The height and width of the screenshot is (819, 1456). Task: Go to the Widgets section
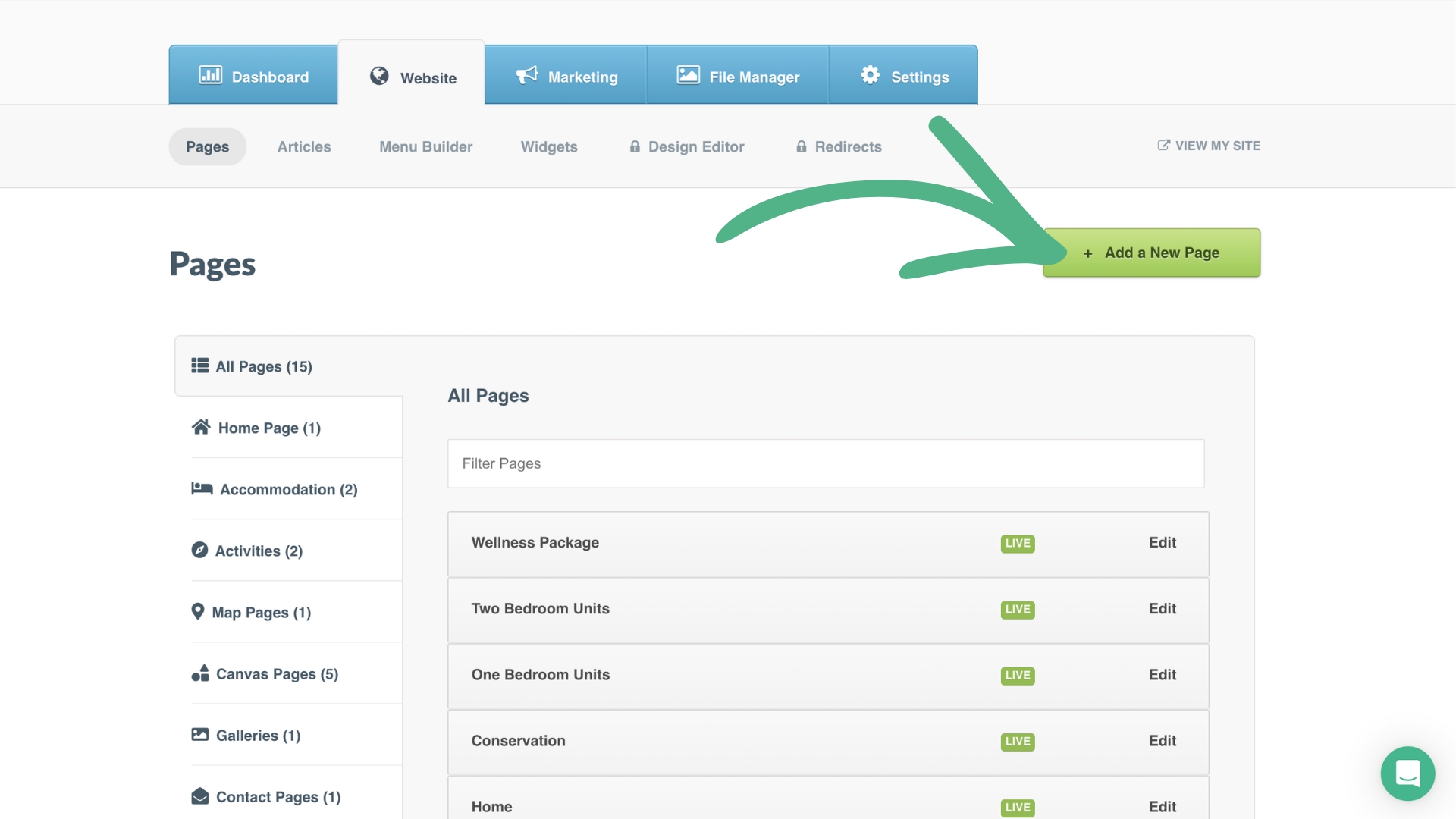(x=549, y=147)
